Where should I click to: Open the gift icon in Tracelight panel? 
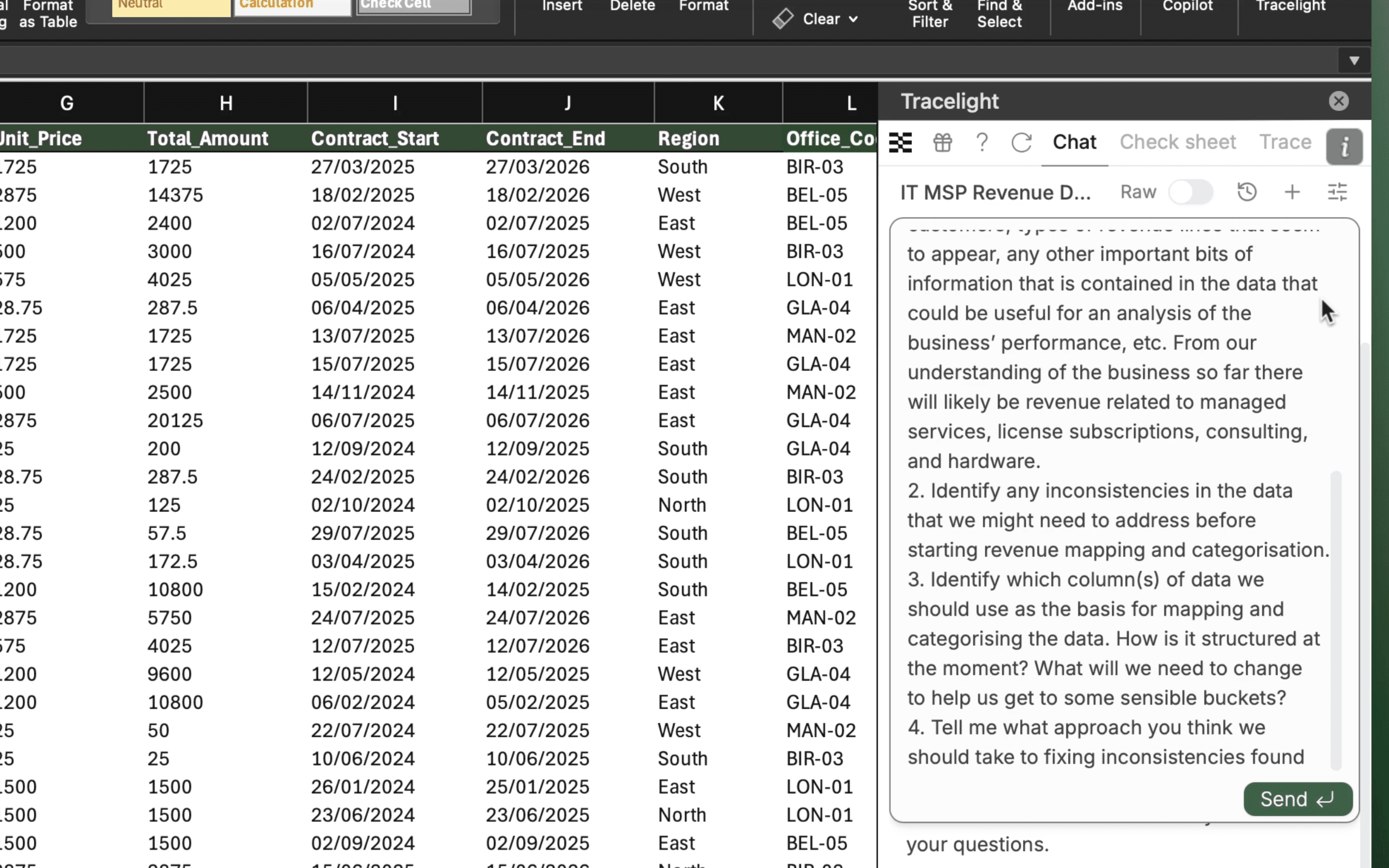(942, 142)
